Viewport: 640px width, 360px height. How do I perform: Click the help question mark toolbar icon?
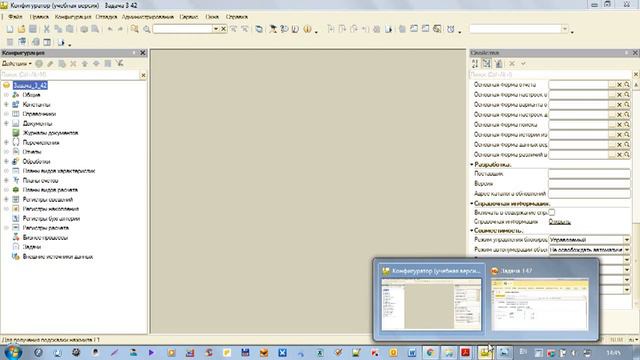click(x=284, y=29)
